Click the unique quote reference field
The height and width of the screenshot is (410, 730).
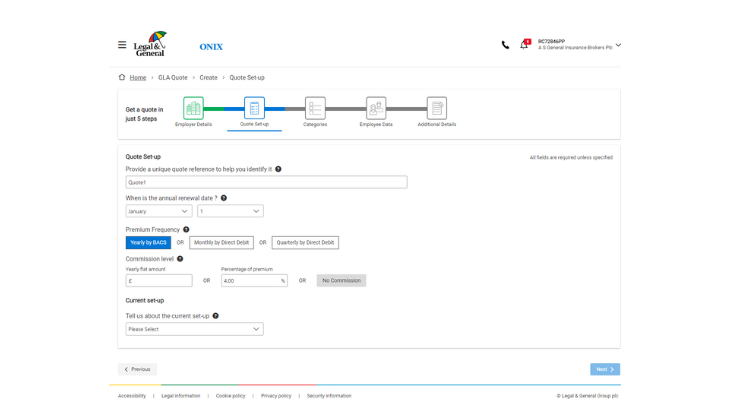[266, 183]
